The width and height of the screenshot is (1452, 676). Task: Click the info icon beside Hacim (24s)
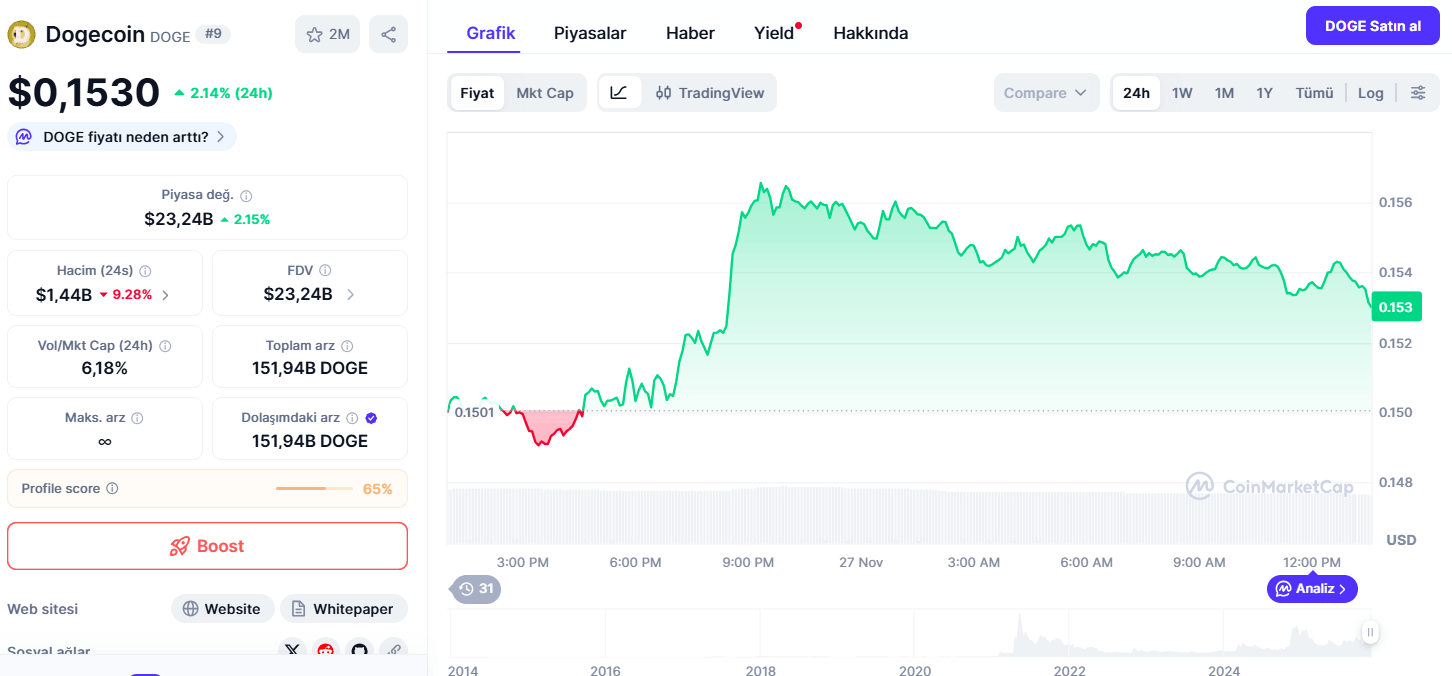tap(145, 271)
